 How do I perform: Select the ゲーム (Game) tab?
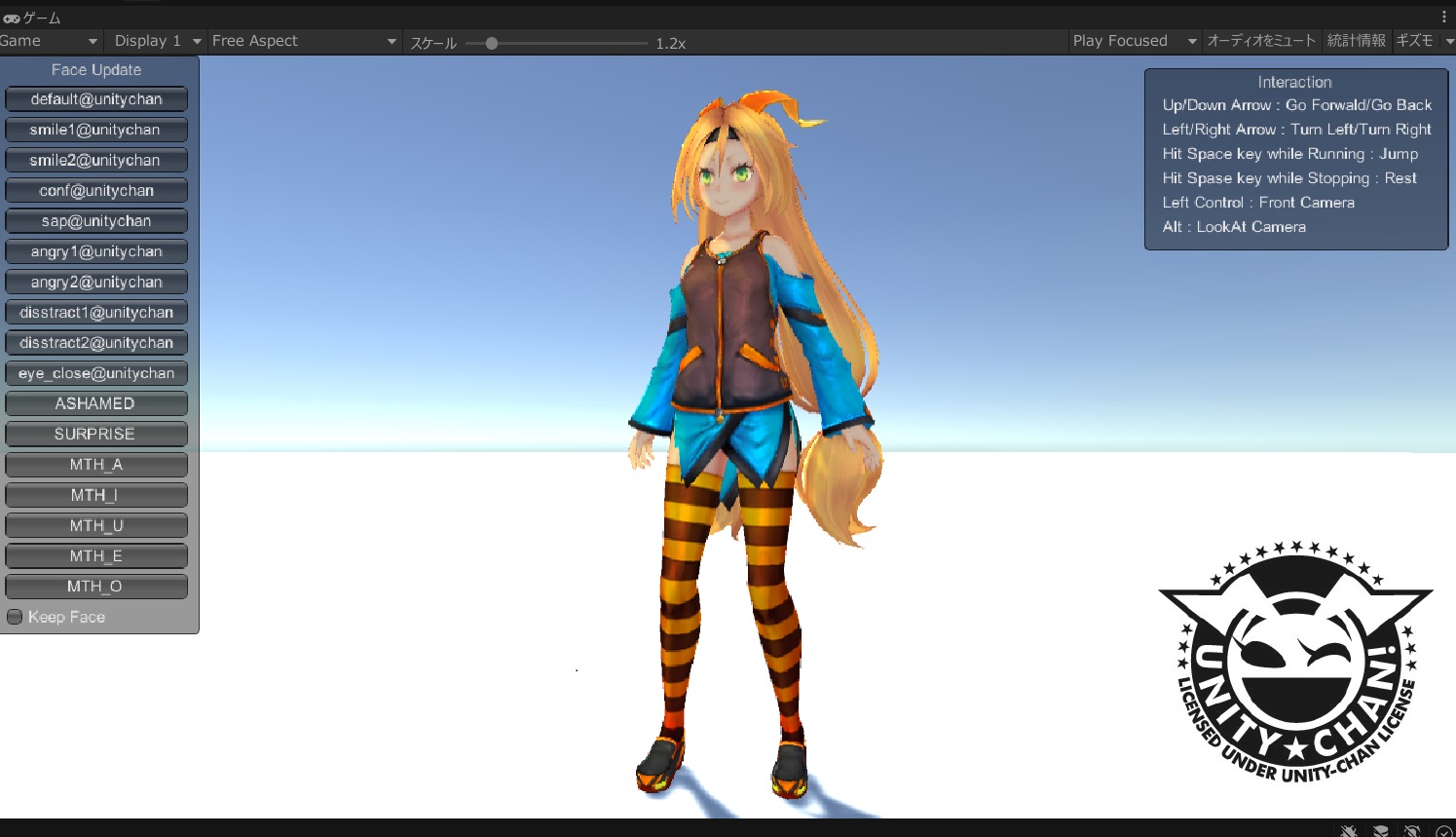[33, 18]
